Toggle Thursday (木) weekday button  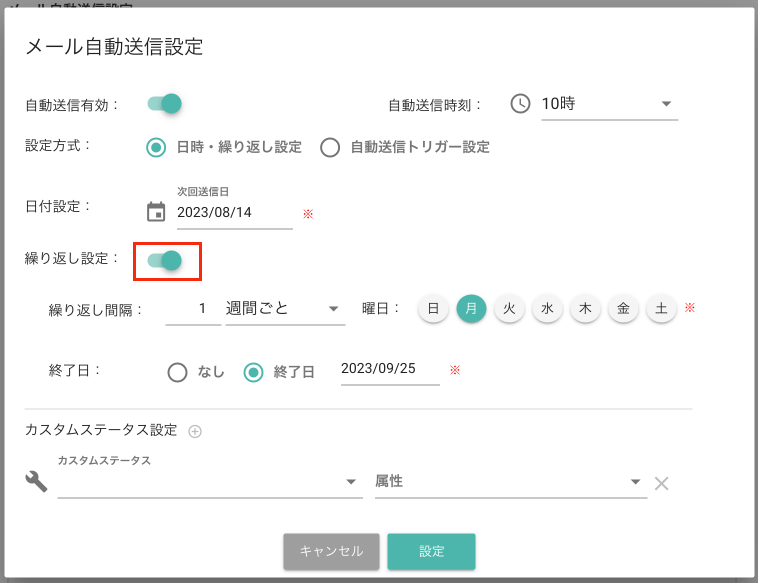click(585, 308)
